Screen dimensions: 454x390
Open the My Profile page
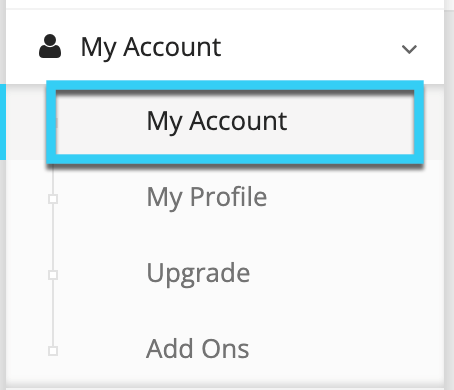tap(207, 197)
